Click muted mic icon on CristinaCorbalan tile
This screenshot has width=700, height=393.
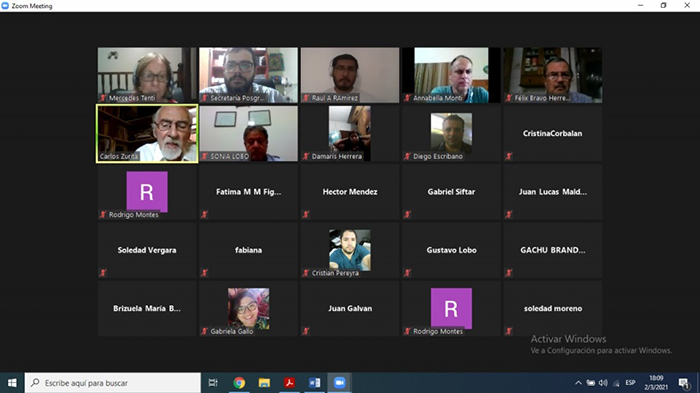point(509,156)
